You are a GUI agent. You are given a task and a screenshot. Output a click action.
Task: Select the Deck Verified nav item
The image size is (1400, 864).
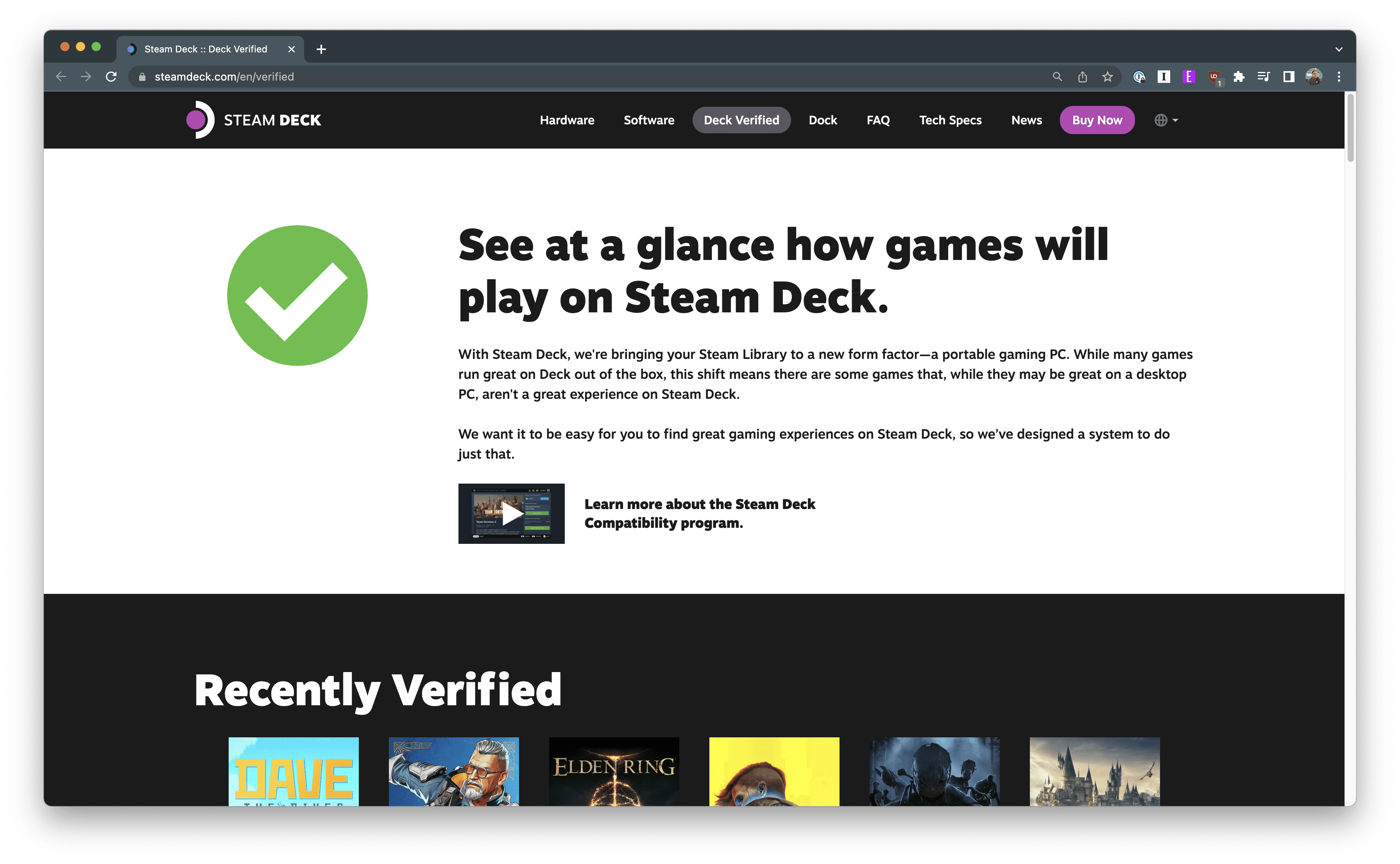pyautogui.click(x=741, y=120)
